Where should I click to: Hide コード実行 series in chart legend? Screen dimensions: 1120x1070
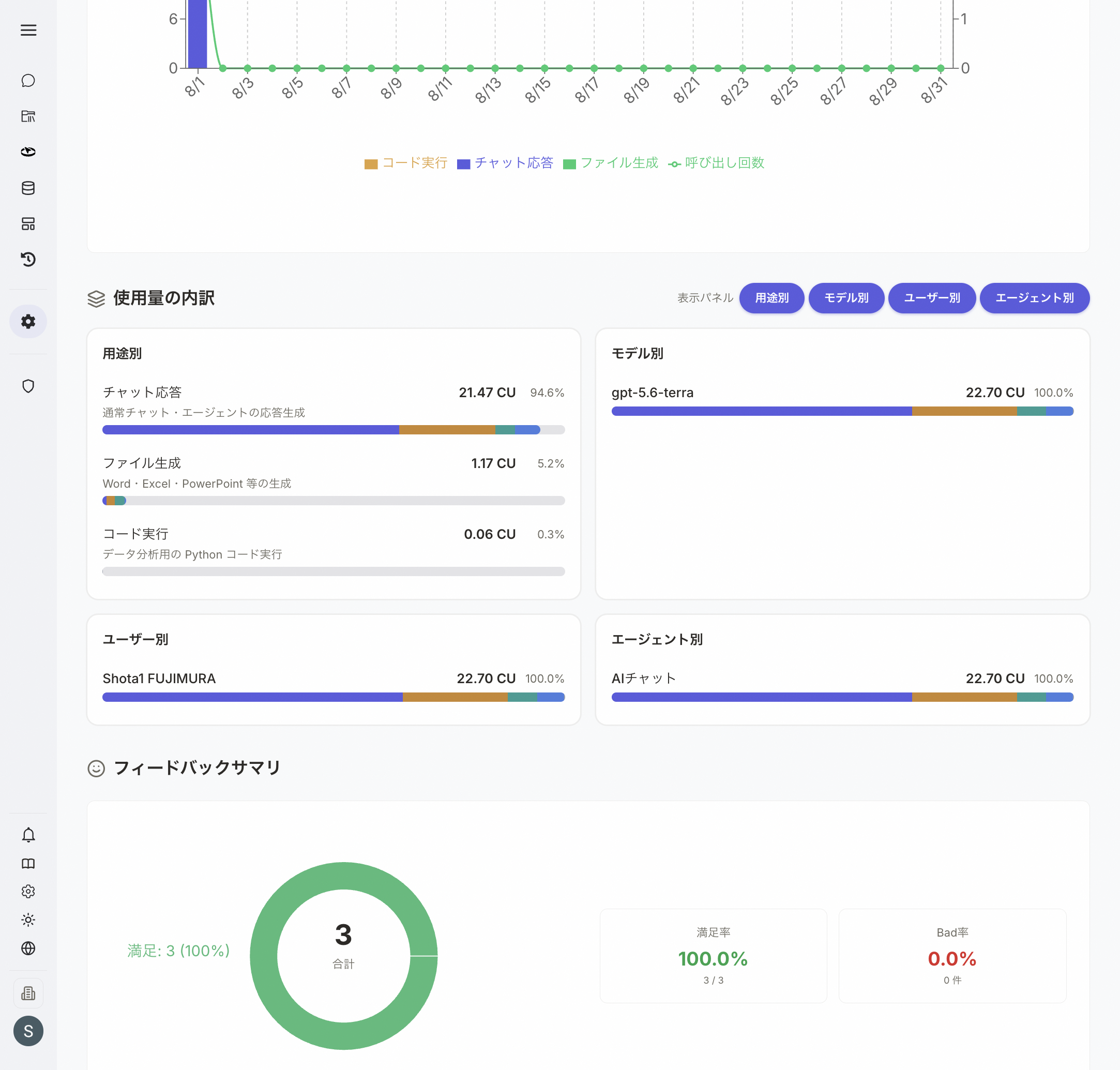[x=406, y=163]
